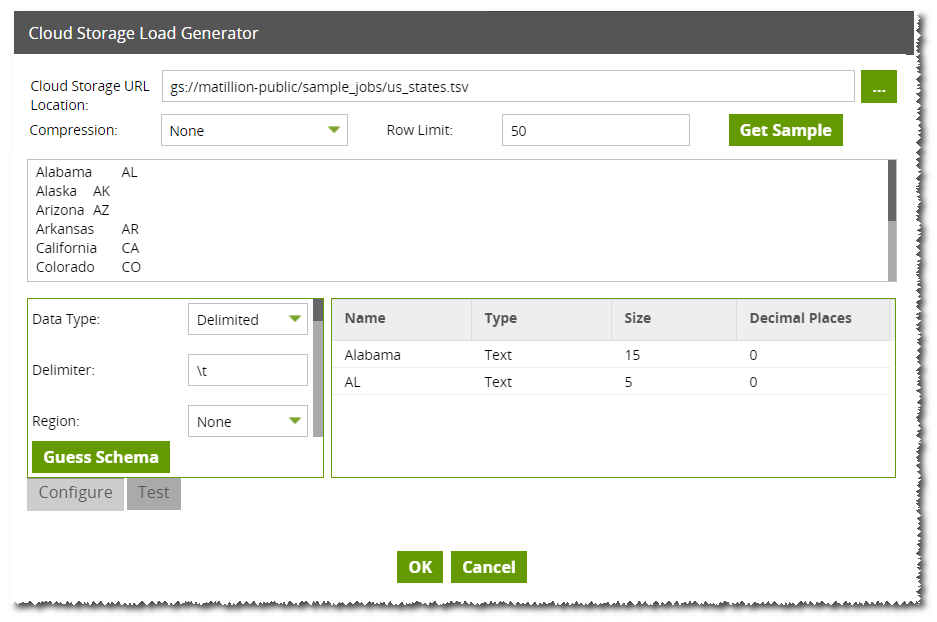Click the settings panel vertical scrollbar
The width and height of the screenshot is (937, 622).
318,368
